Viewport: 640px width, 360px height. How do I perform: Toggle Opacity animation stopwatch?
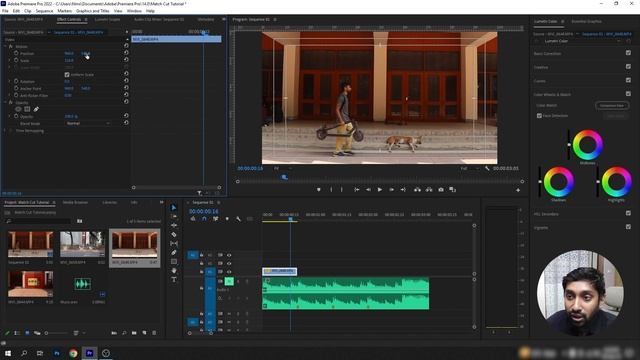16,116
